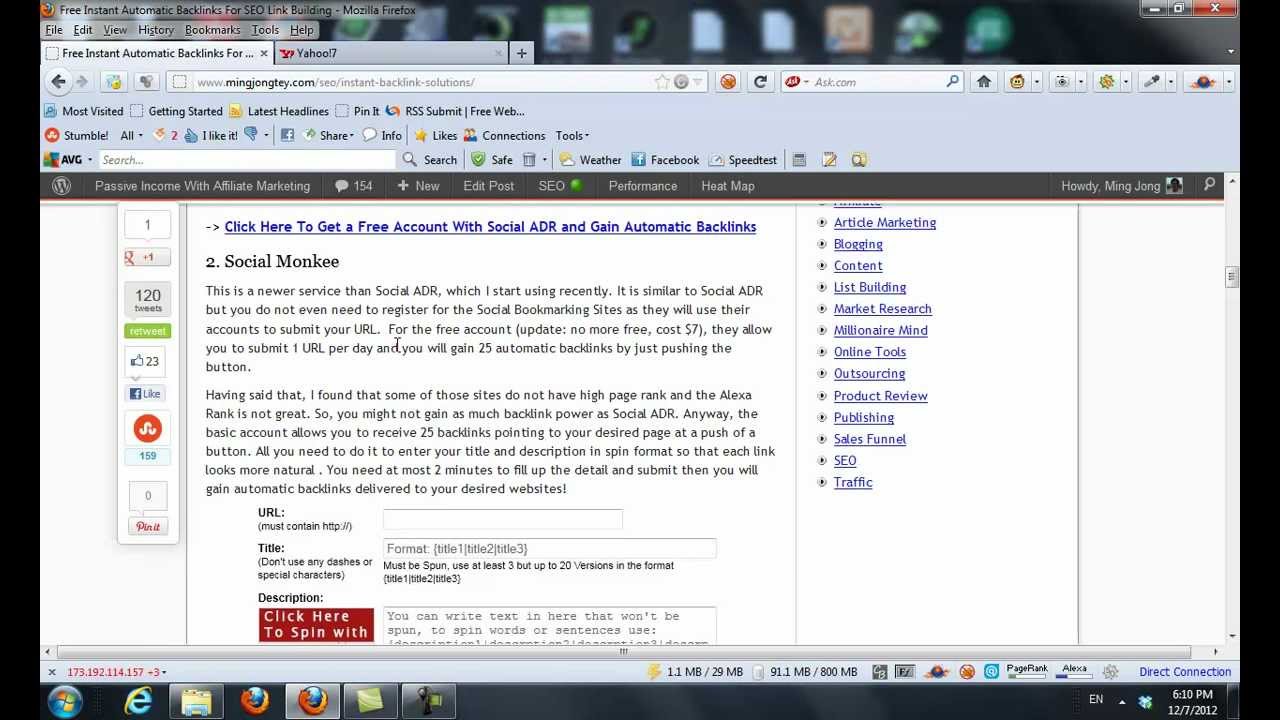The image size is (1280, 720).
Task: Click the Pinterest Pin it button
Action: click(148, 527)
